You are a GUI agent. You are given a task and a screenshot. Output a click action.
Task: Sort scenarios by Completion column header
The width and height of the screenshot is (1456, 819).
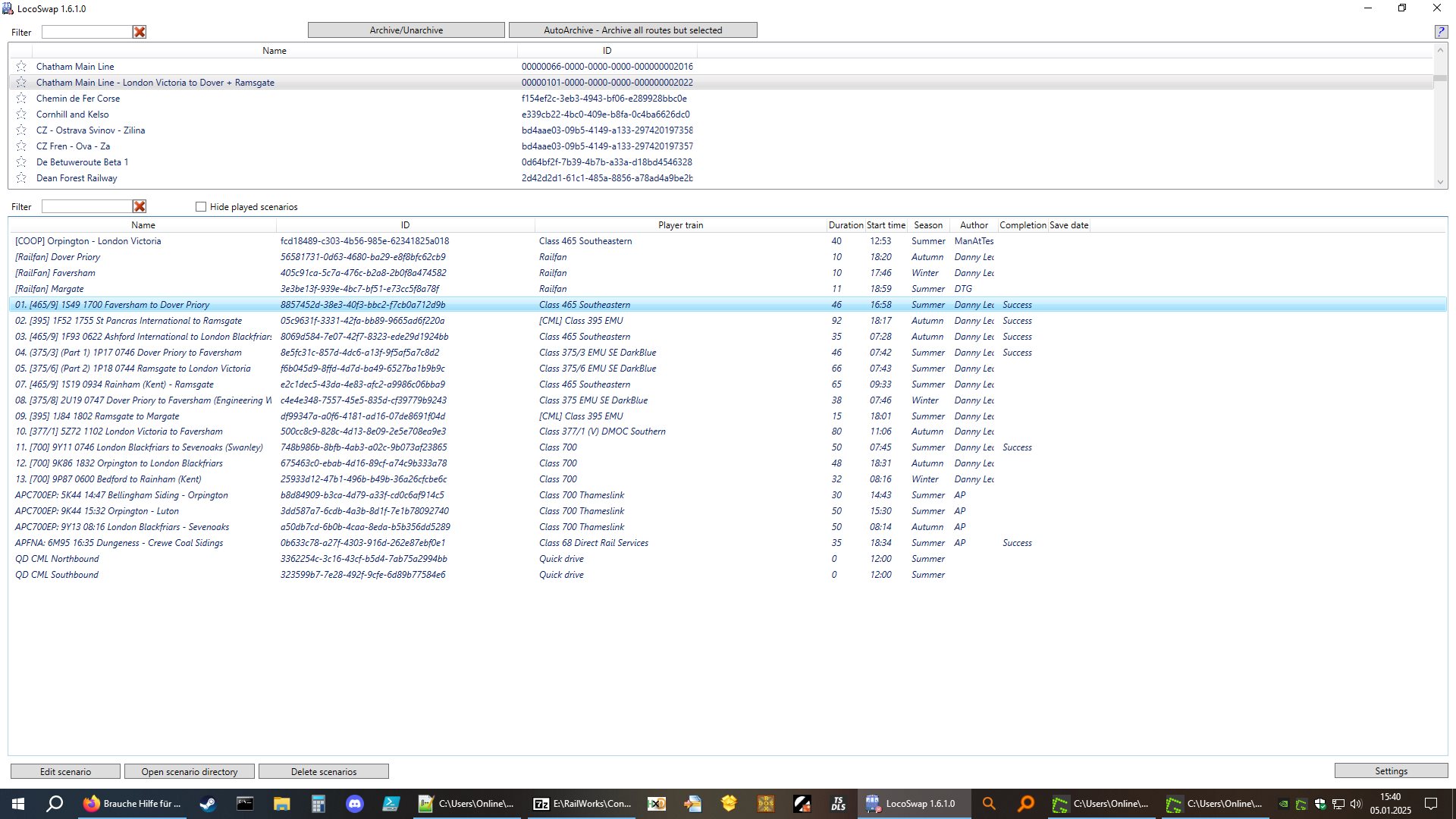pyautogui.click(x=1022, y=225)
